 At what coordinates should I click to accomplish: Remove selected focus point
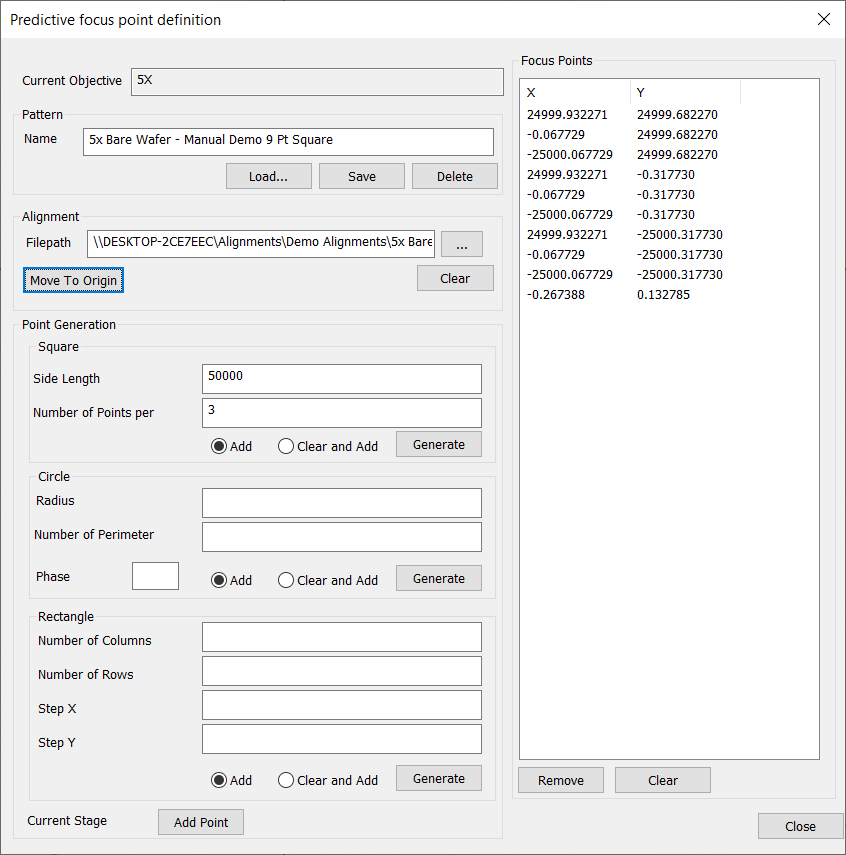pyautogui.click(x=561, y=780)
